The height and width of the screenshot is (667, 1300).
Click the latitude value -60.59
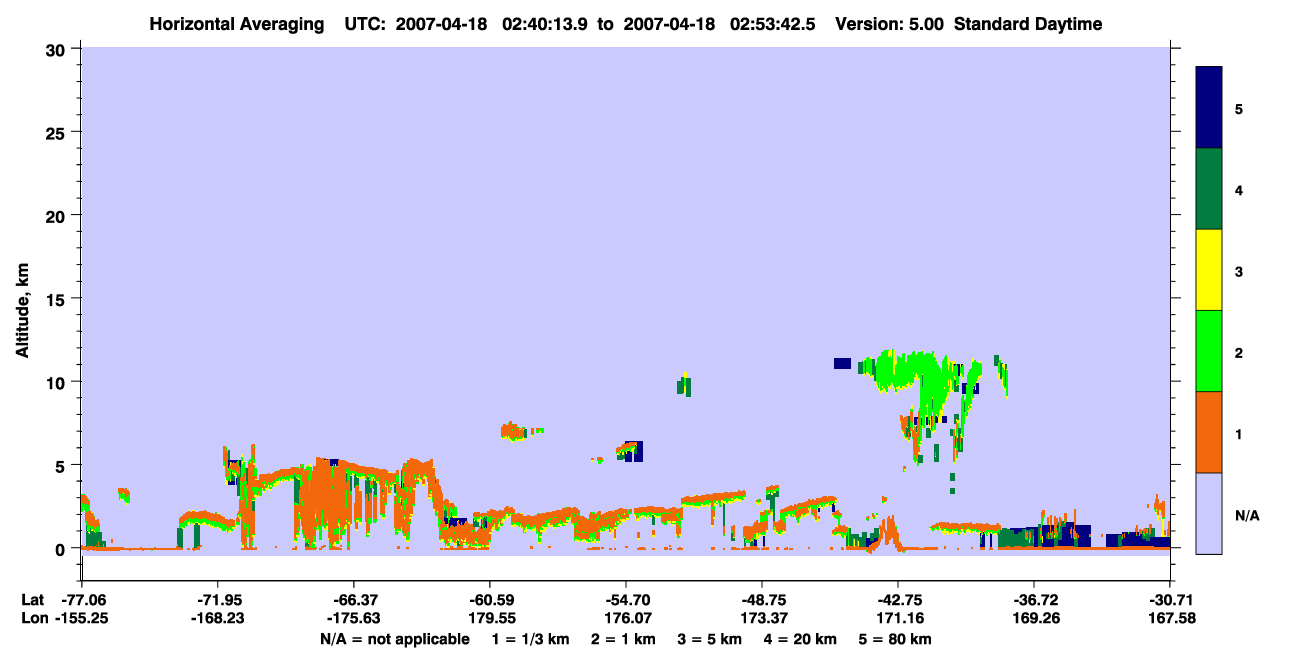pyautogui.click(x=490, y=600)
